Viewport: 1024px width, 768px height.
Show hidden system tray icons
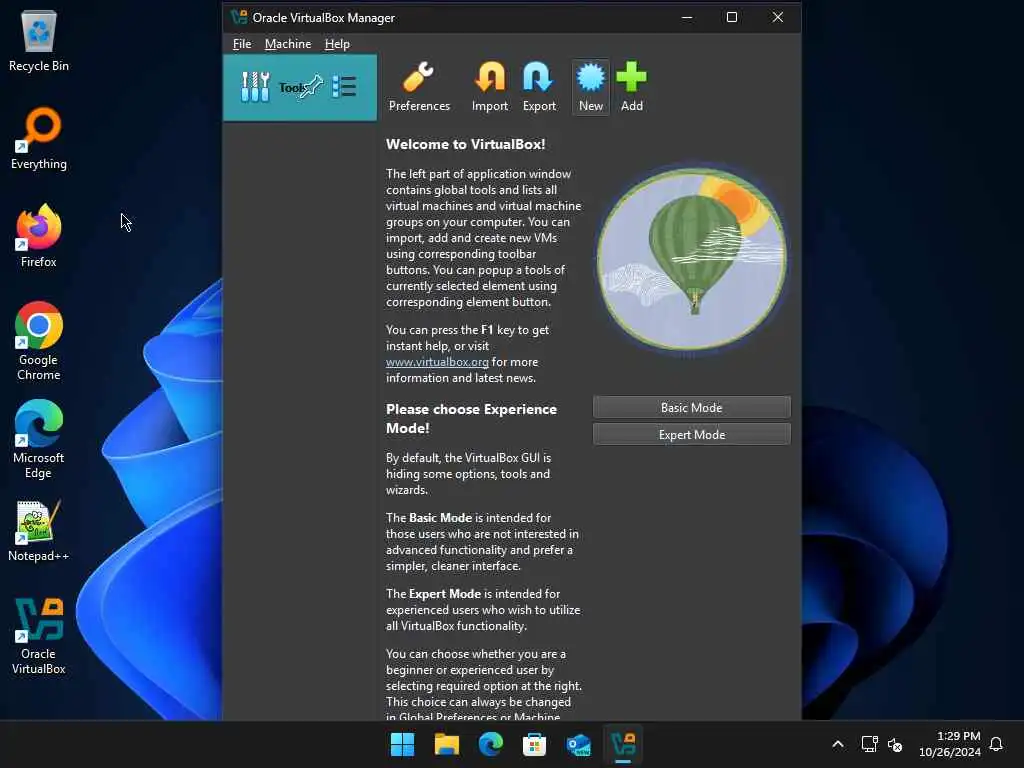838,744
